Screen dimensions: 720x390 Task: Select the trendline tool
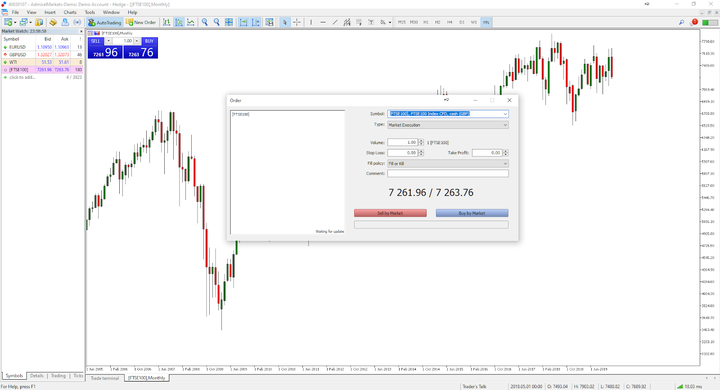pos(335,22)
